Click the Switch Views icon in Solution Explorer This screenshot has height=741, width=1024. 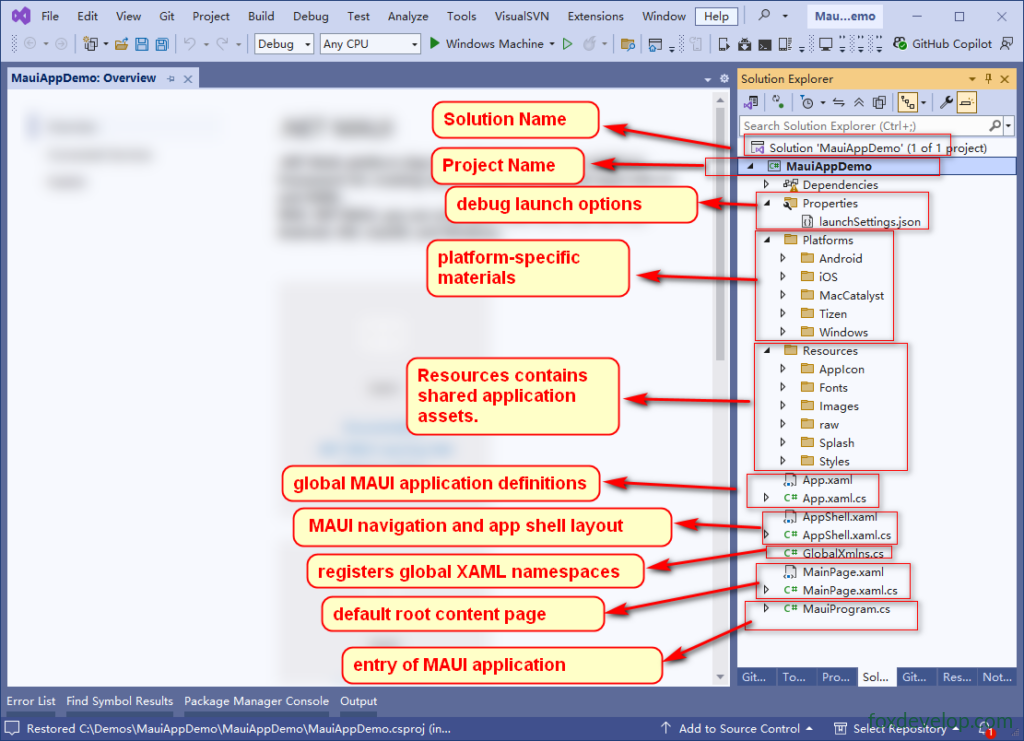coord(751,102)
